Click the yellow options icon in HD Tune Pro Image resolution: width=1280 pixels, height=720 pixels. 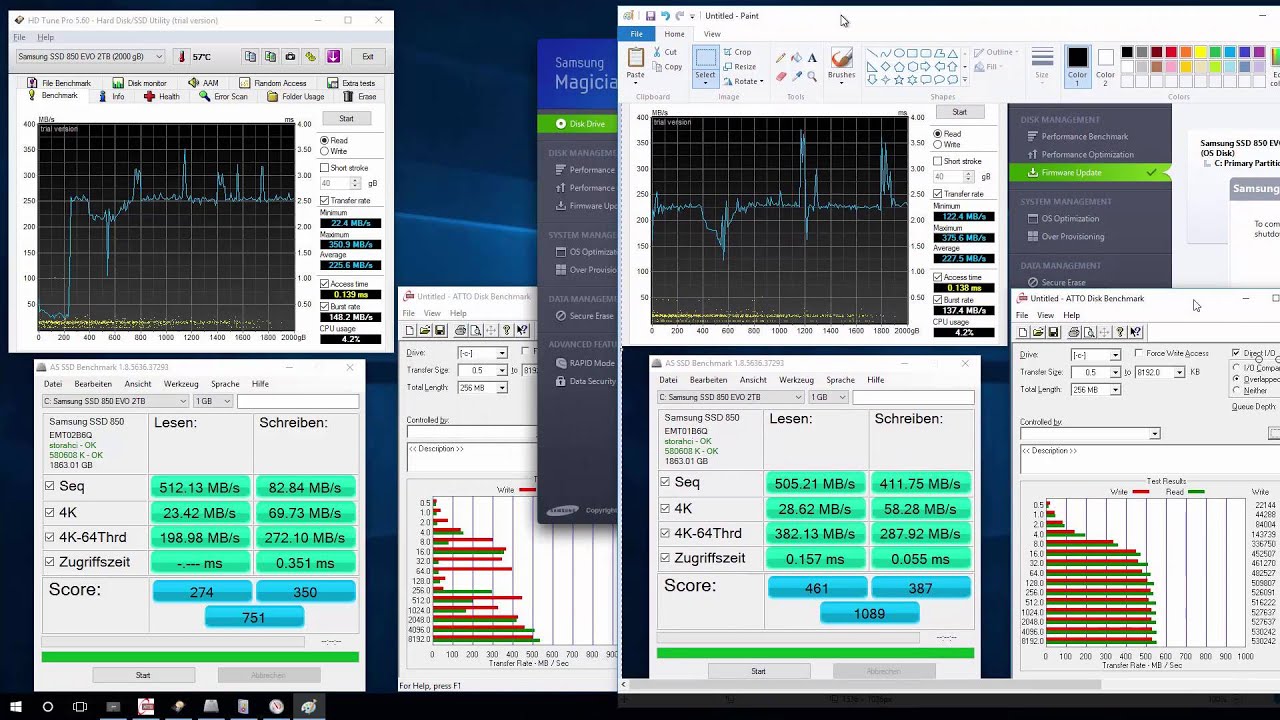[x=311, y=57]
